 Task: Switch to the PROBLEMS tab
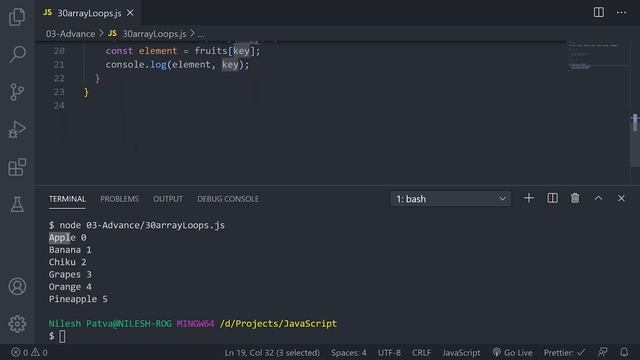click(x=120, y=199)
